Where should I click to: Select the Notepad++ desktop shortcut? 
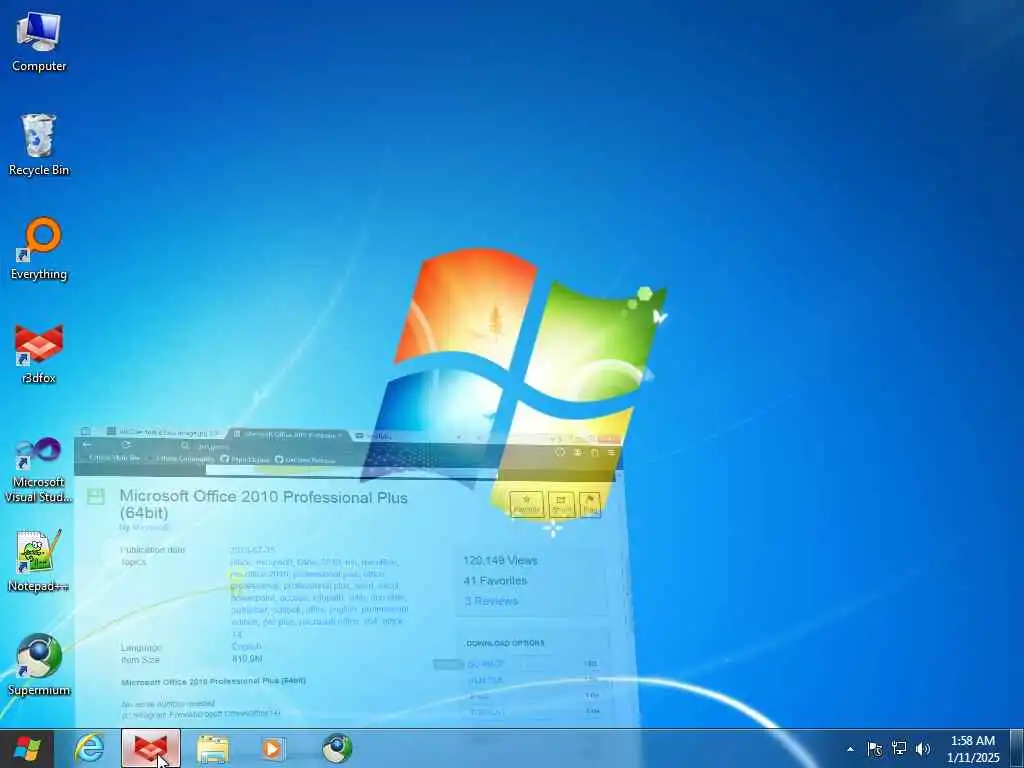[39, 561]
